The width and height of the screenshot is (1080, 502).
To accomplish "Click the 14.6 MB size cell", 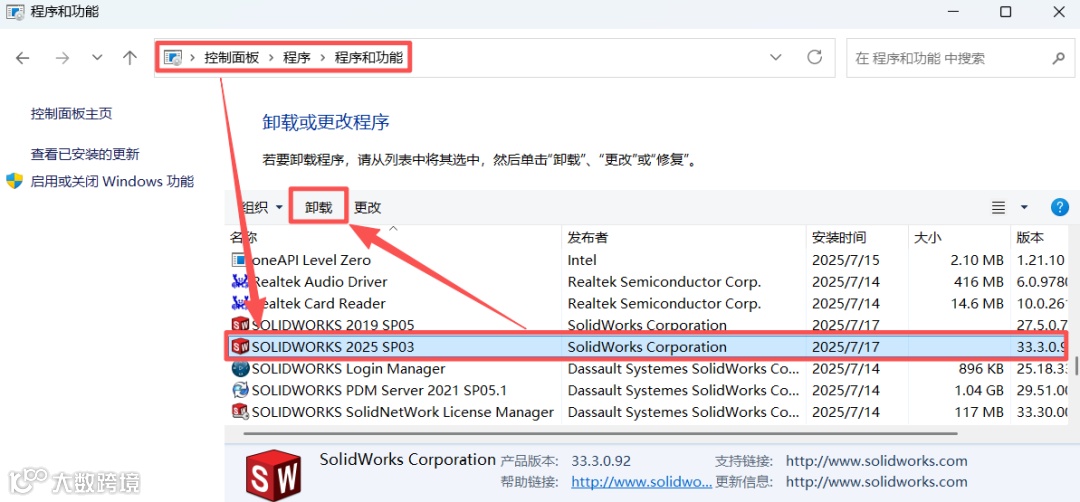I will click(977, 303).
